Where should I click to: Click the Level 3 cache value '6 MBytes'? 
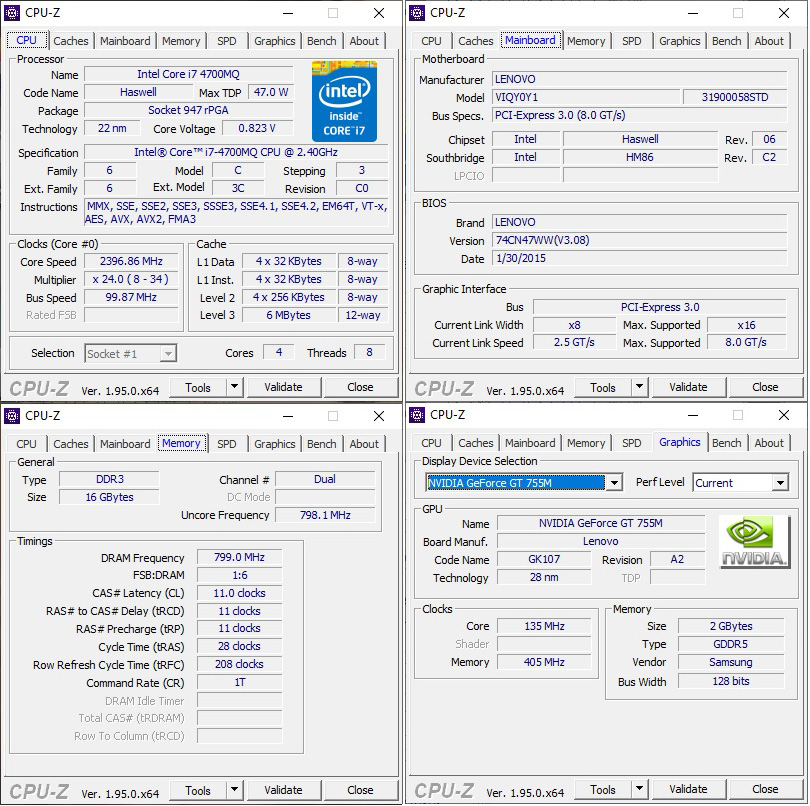pyautogui.click(x=288, y=315)
